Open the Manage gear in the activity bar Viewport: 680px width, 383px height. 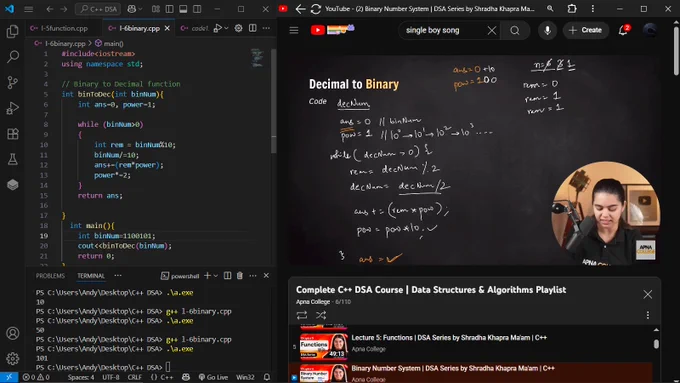(13, 359)
